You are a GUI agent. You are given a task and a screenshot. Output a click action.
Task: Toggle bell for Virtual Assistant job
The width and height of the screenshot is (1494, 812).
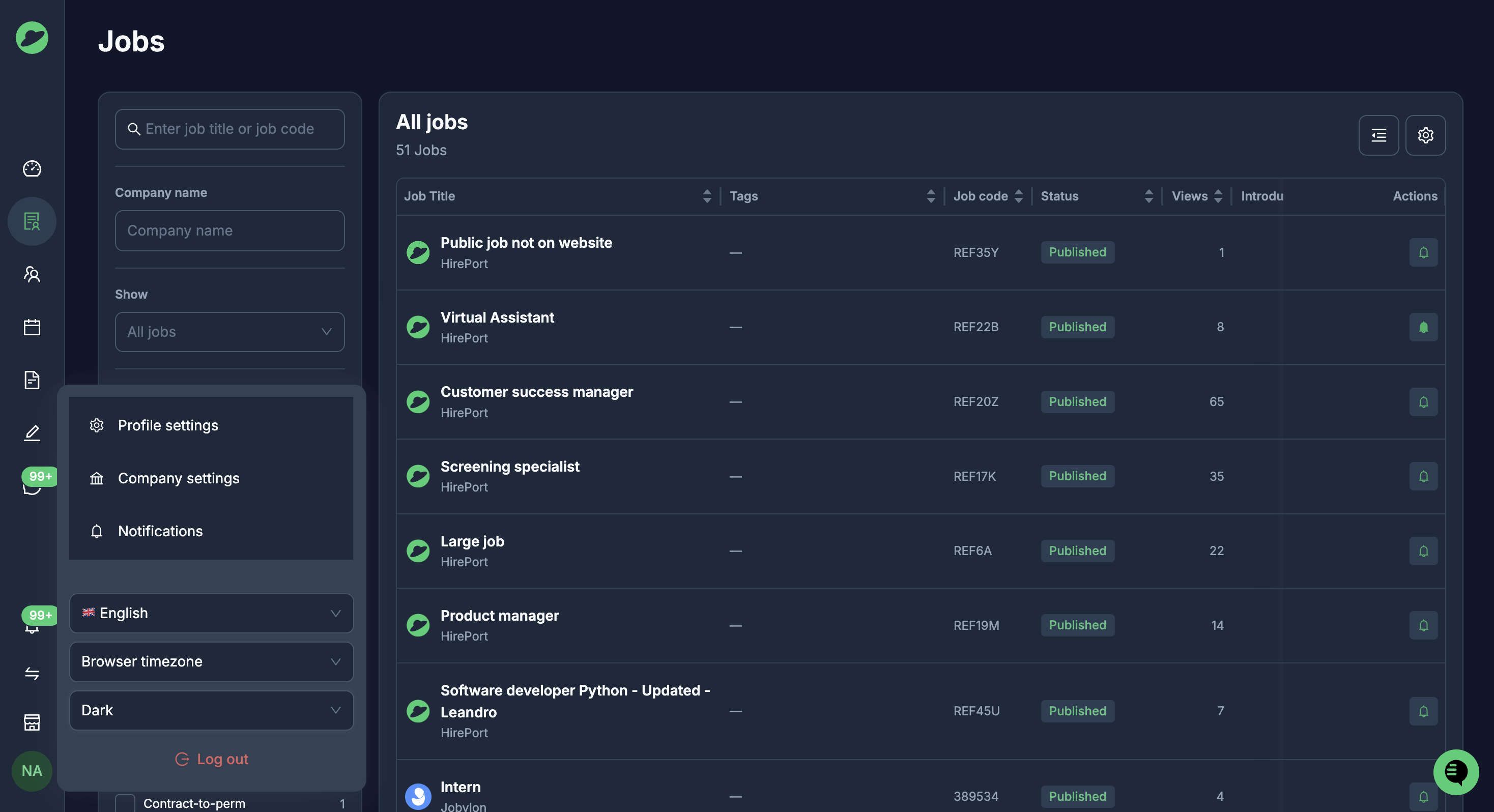1423,327
